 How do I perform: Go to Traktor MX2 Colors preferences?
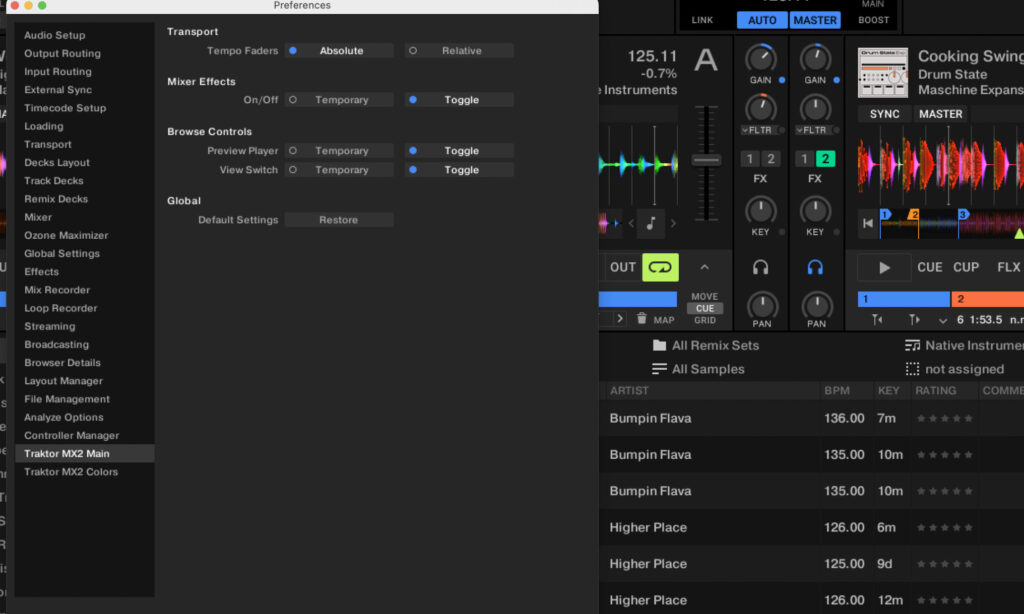point(71,472)
